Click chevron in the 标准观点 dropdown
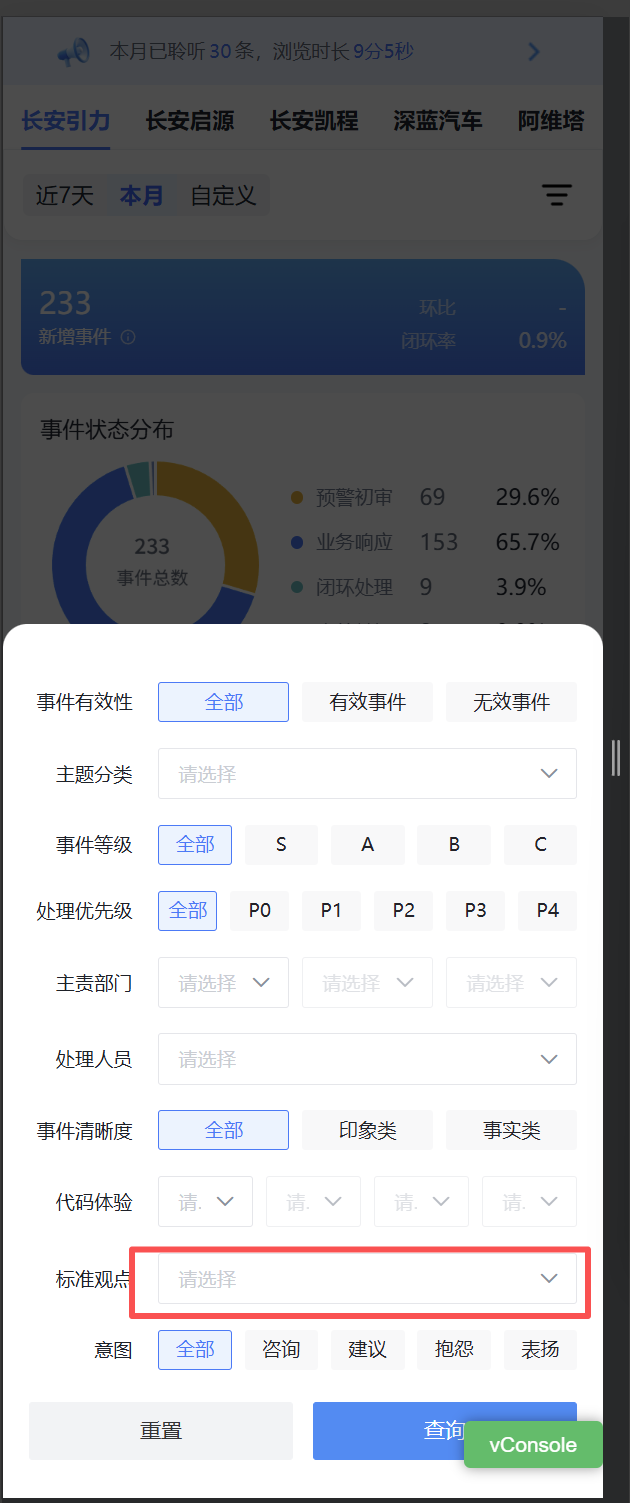The image size is (630, 1503). pos(549,1279)
